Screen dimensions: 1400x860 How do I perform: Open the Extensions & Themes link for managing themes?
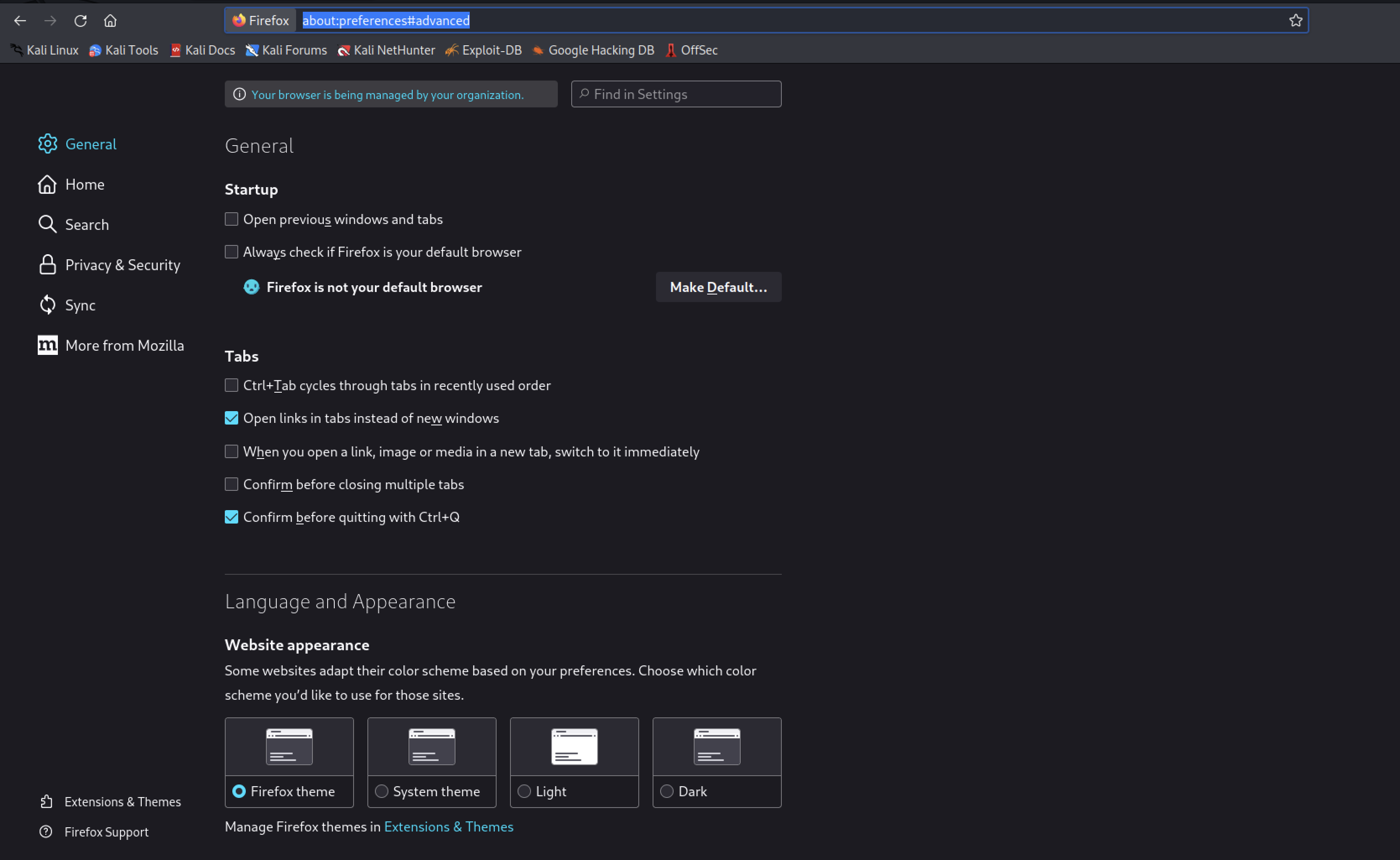(x=448, y=826)
